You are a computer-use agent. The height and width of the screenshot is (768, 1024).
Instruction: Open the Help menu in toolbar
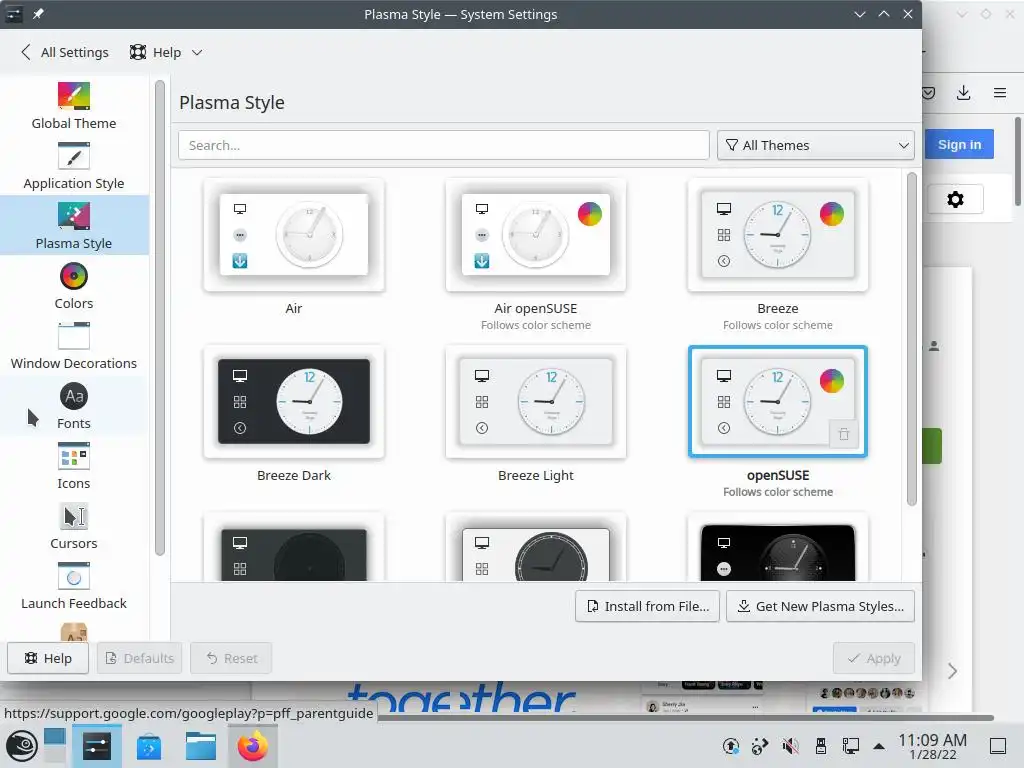point(165,52)
